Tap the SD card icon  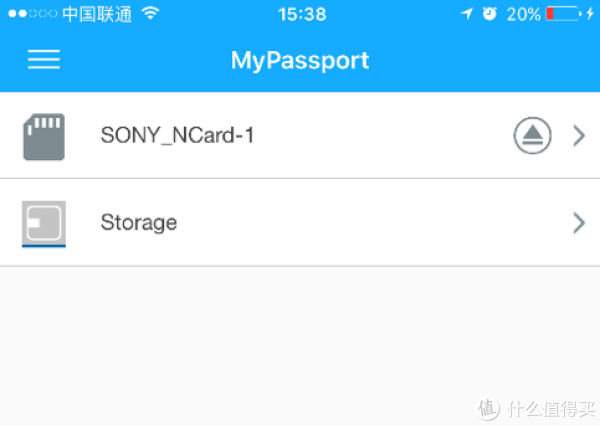tap(44, 136)
